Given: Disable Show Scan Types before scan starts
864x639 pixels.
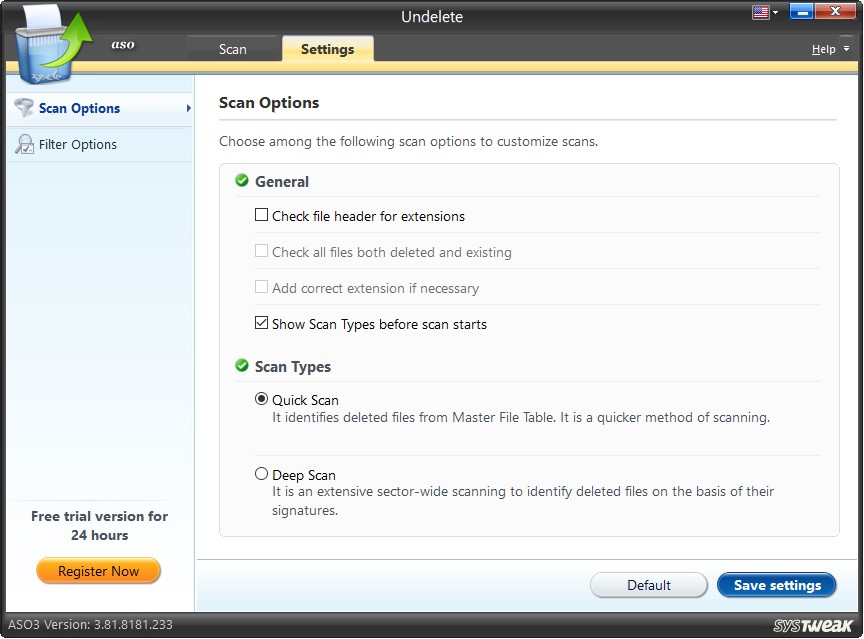Looking at the screenshot, I should (262, 323).
